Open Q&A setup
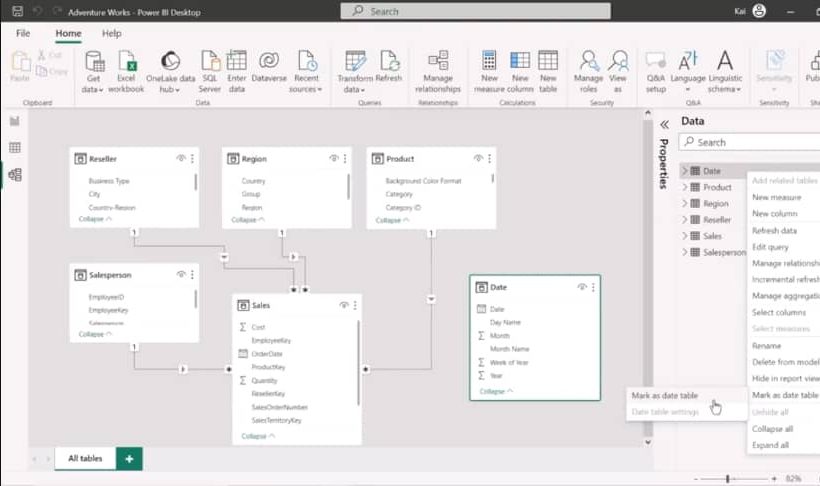The width and height of the screenshot is (820, 486). point(656,72)
